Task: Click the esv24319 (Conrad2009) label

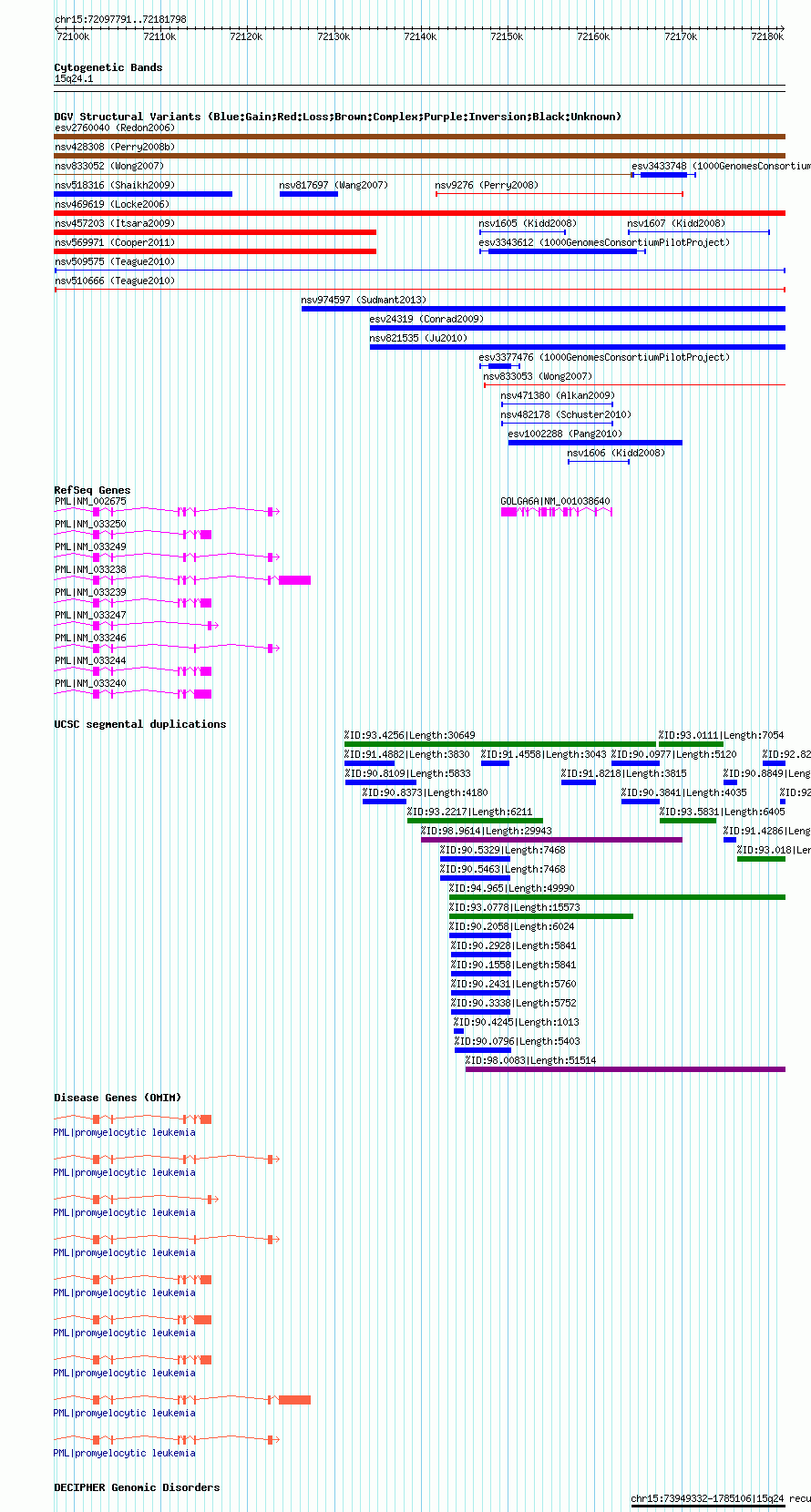Action: (x=426, y=319)
